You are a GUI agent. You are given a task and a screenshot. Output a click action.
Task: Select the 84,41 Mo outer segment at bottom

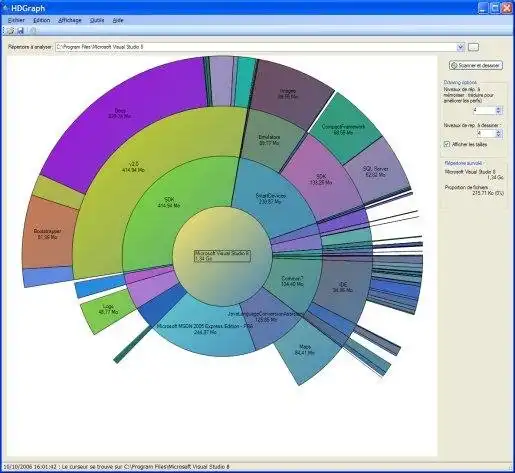coord(305,350)
